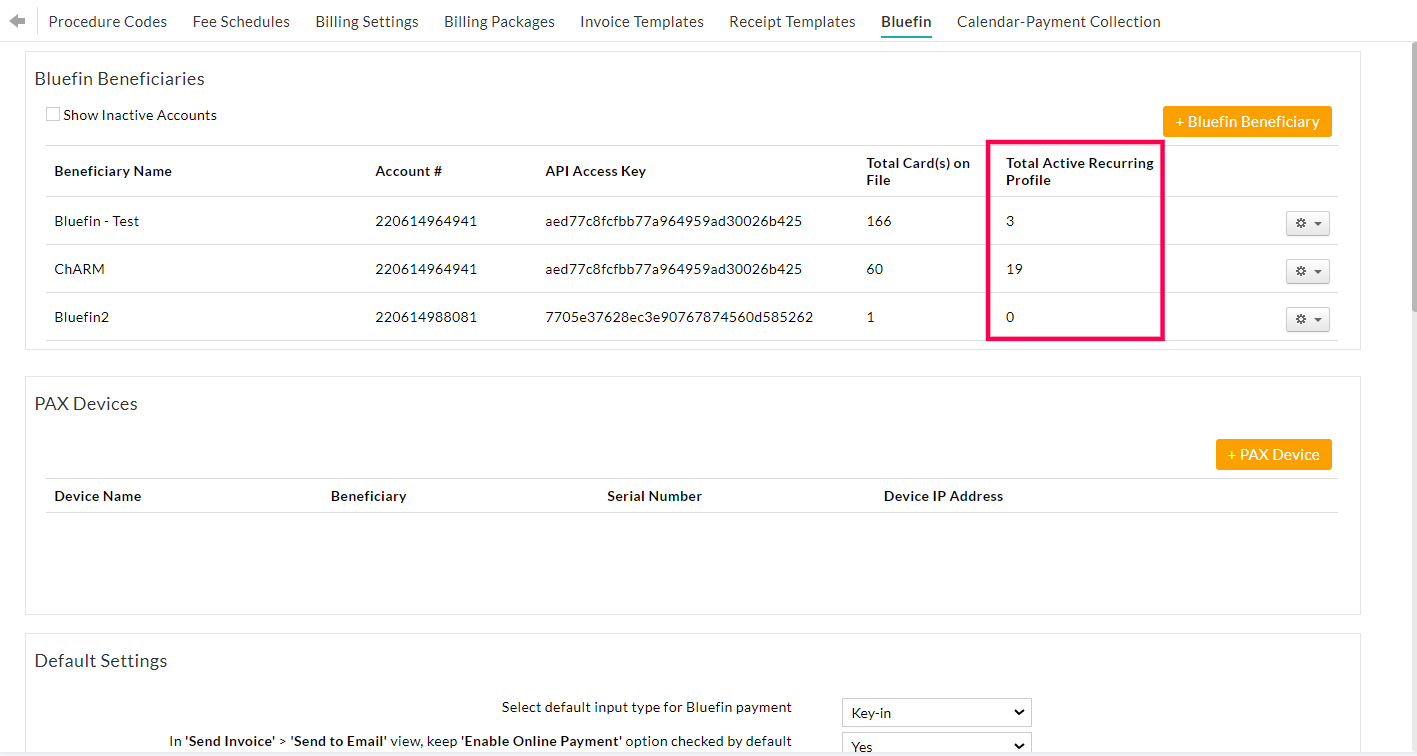
Task: Select the Billing Packages tab
Action: pyautogui.click(x=499, y=22)
